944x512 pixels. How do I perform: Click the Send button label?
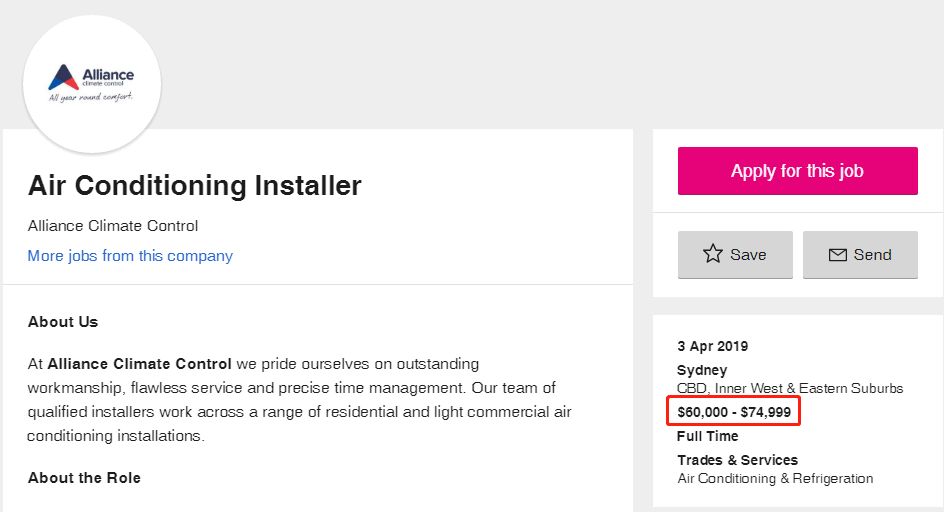pyautogui.click(x=872, y=255)
